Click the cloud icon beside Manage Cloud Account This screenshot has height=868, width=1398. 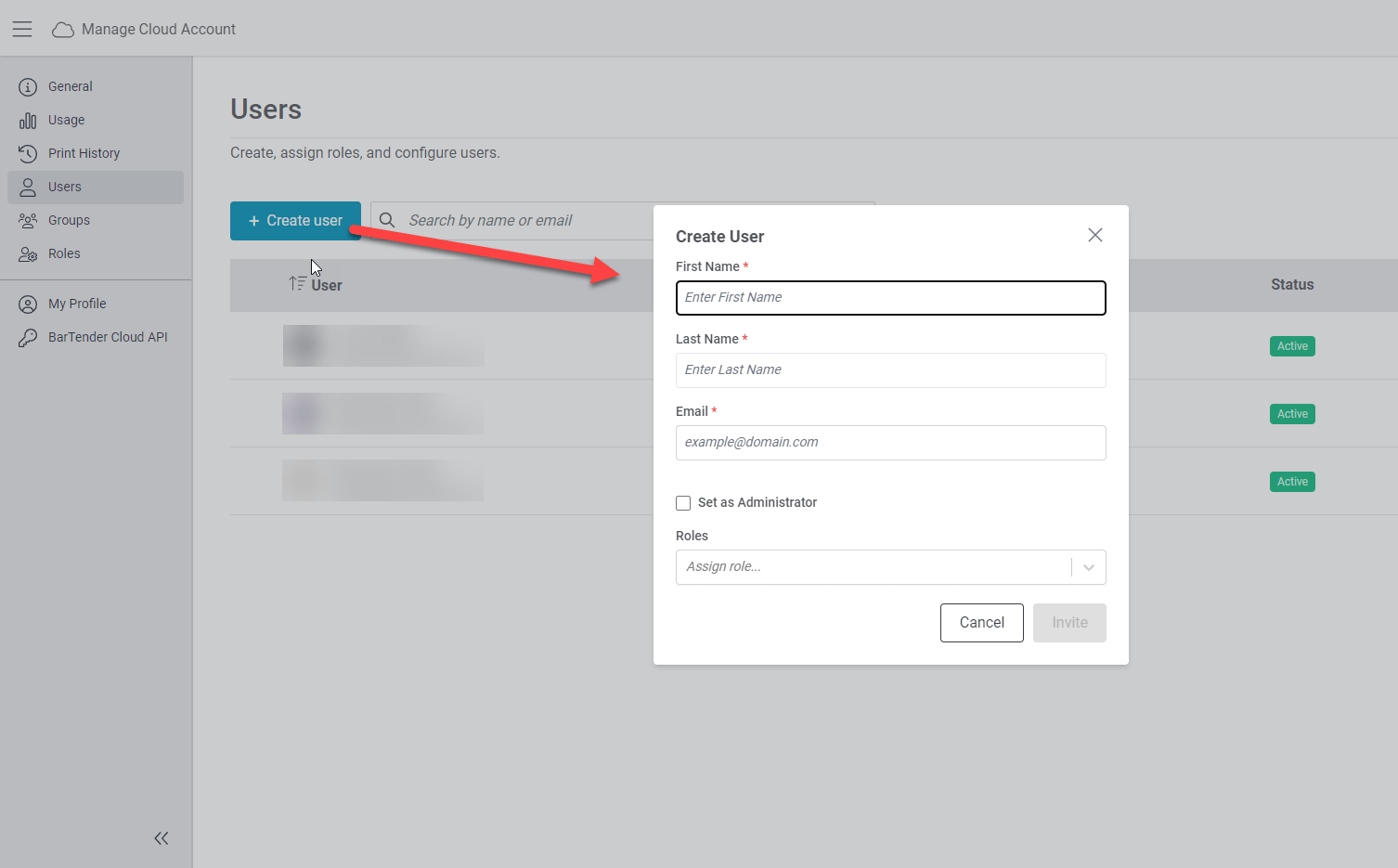pyautogui.click(x=63, y=30)
